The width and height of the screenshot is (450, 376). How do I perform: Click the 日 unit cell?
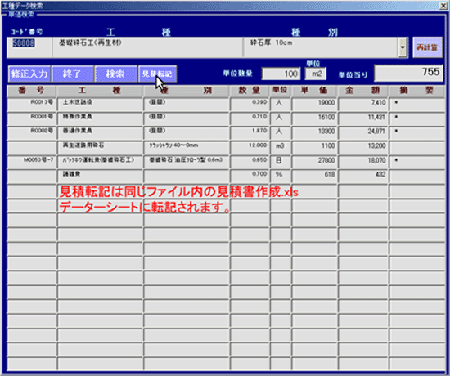pyautogui.click(x=280, y=161)
